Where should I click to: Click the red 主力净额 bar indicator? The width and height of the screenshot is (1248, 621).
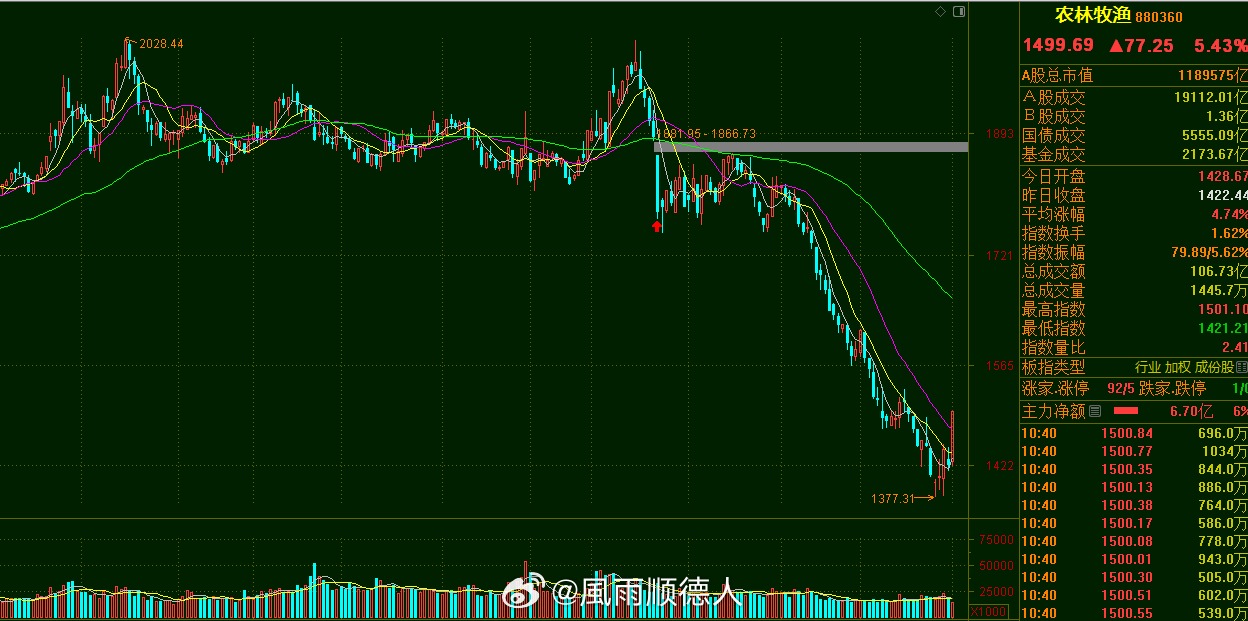coord(1125,411)
